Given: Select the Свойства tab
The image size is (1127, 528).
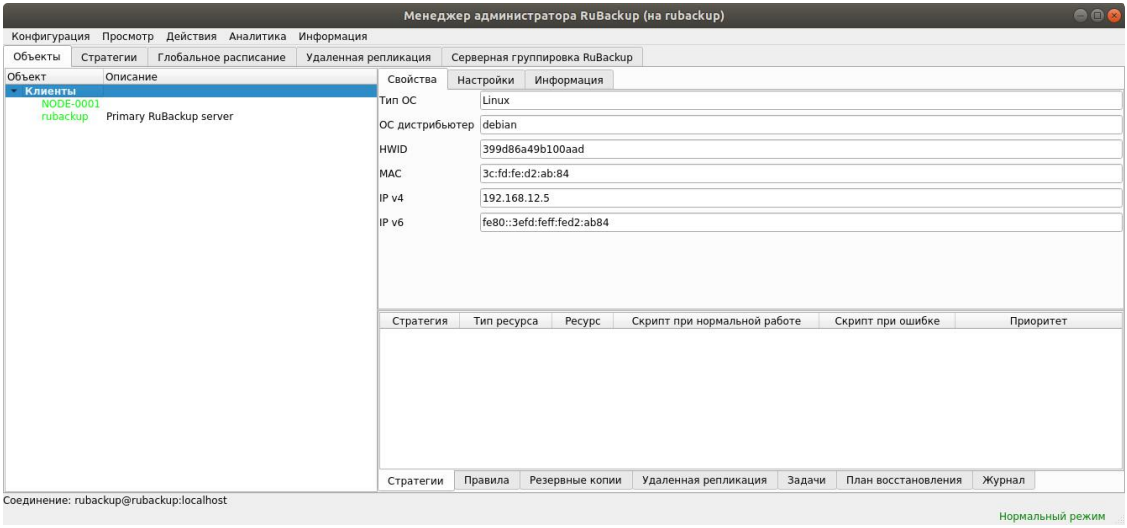Looking at the screenshot, I should pos(412,80).
